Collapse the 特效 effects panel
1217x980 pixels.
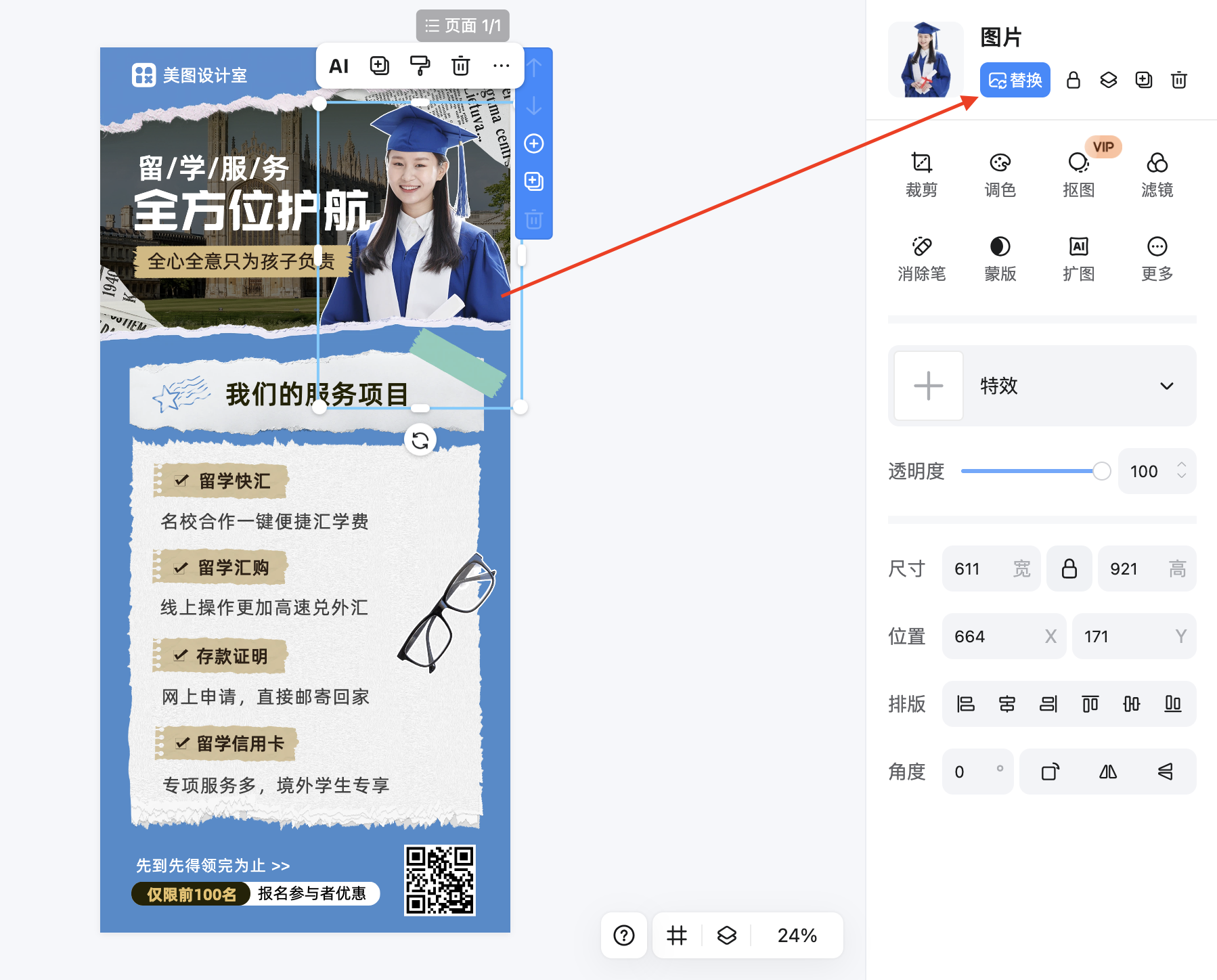click(x=1167, y=386)
